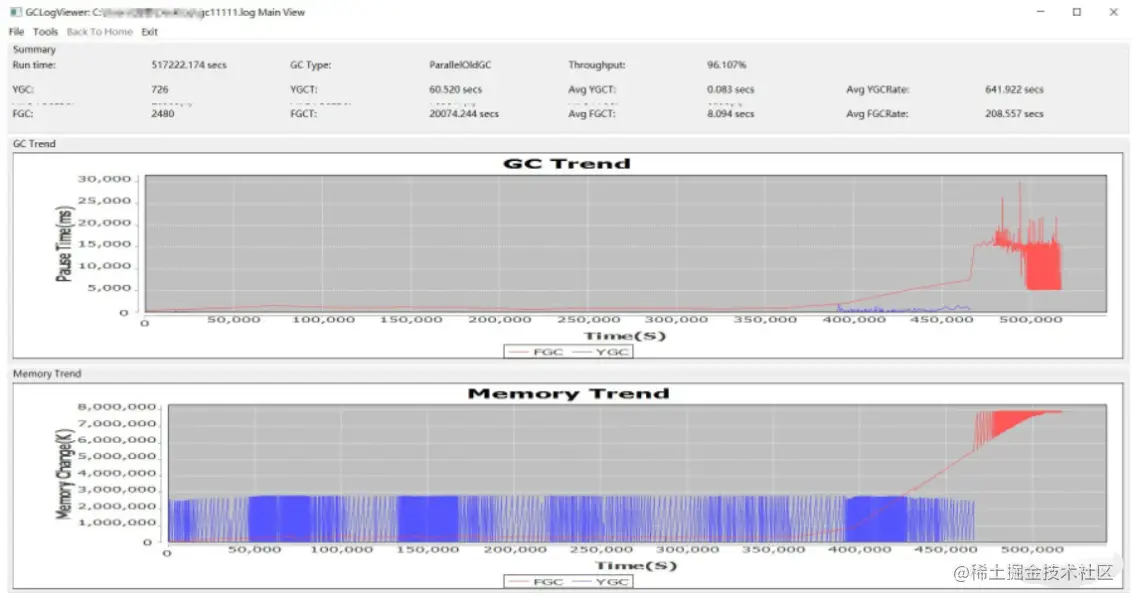Select the ParallelOldGC value
Viewport: 1132px width, 601px height.
coord(460,65)
